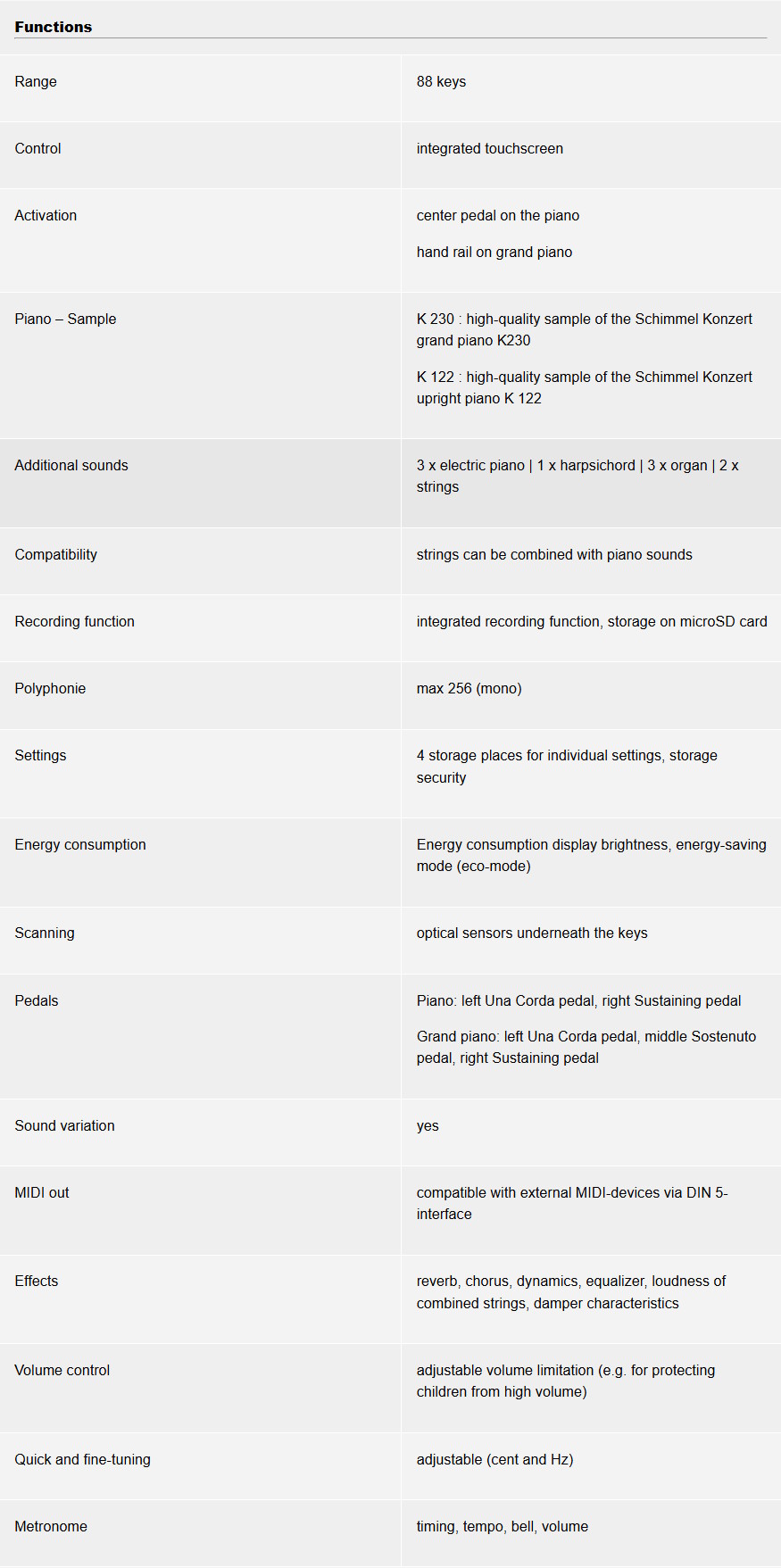Viewport: 781px width, 1568px height.
Task: Click the Recording function row label
Action: click(x=74, y=621)
